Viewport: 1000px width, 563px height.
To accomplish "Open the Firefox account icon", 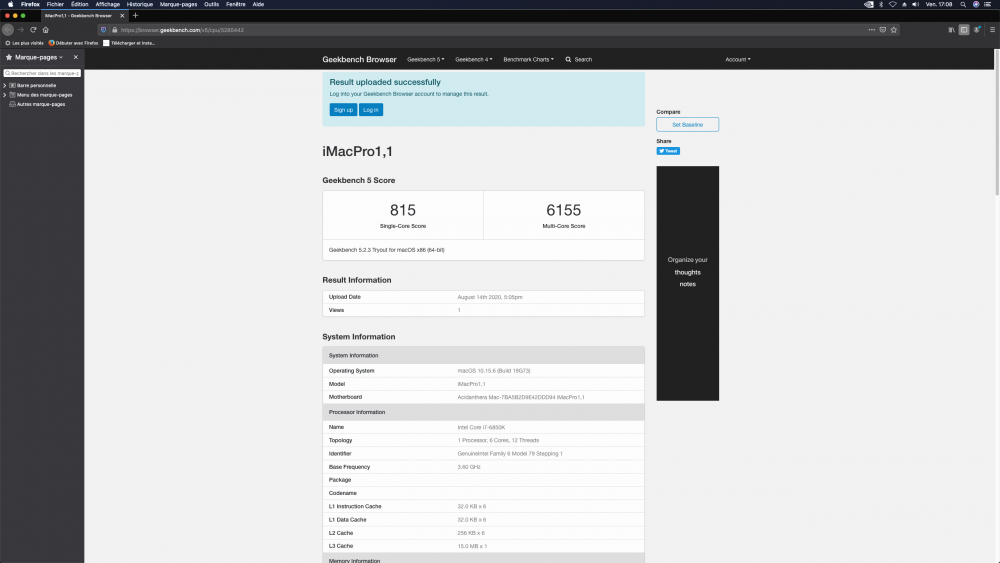I will [x=977, y=30].
